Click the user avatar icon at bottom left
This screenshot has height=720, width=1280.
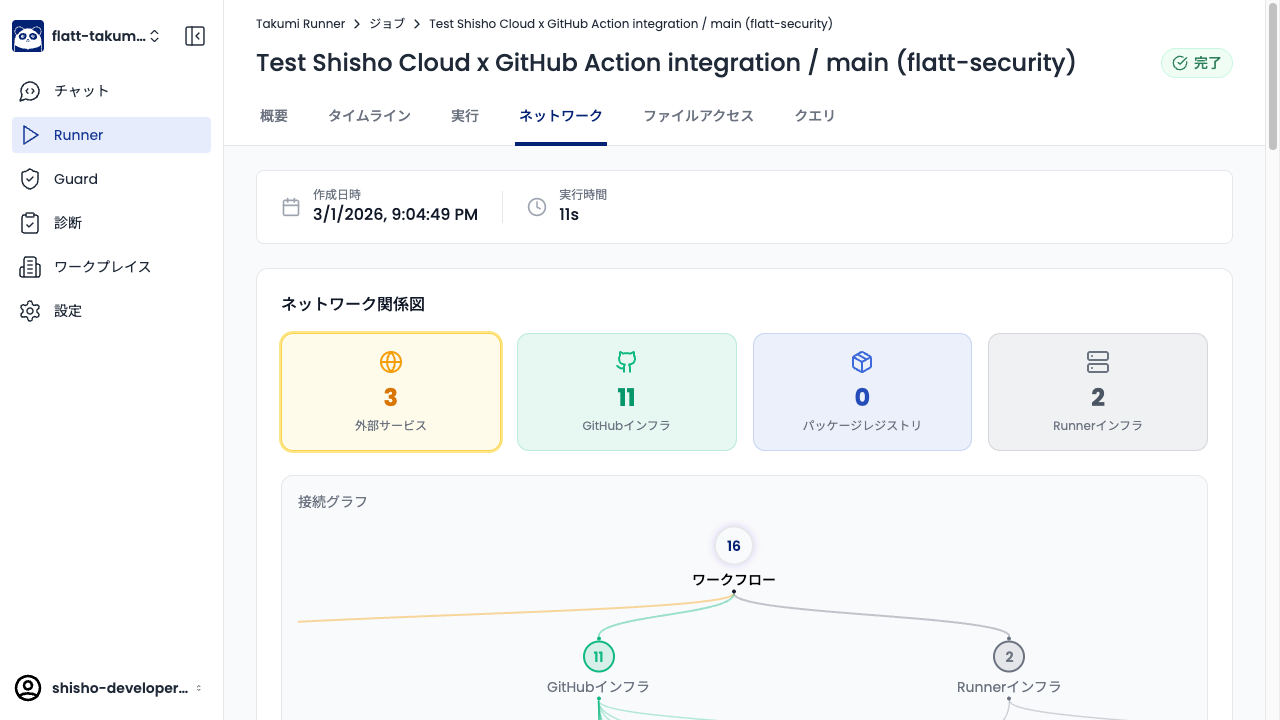[28, 688]
